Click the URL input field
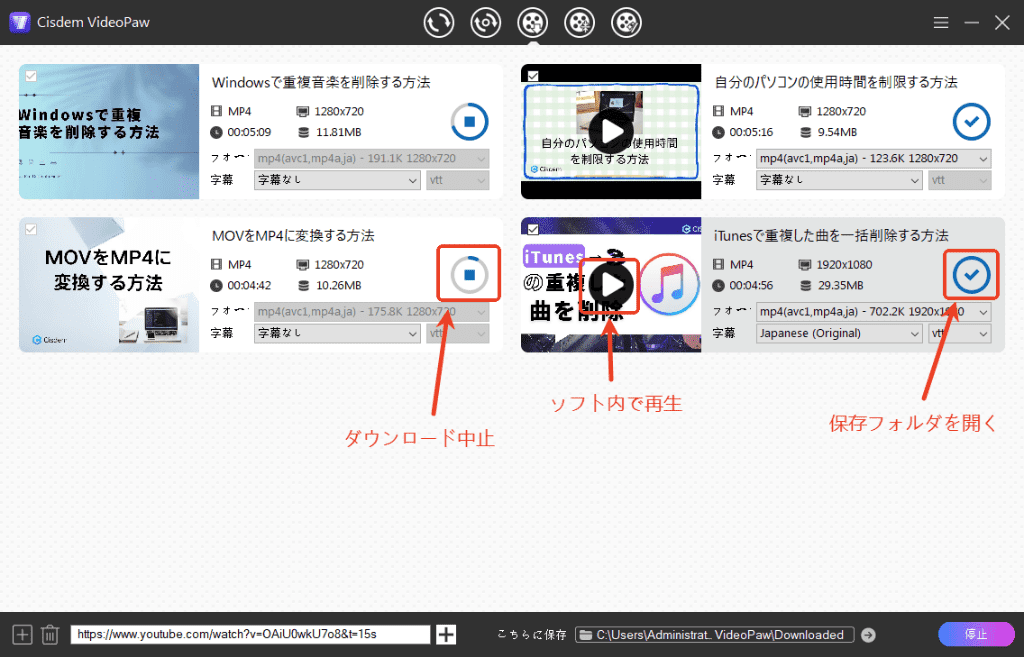Image resolution: width=1024 pixels, height=657 pixels. (x=250, y=634)
